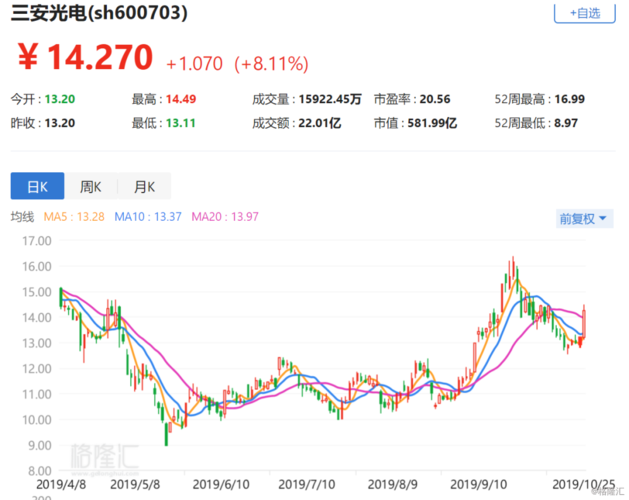Switch to the 周K weekly chart tab

[91, 186]
